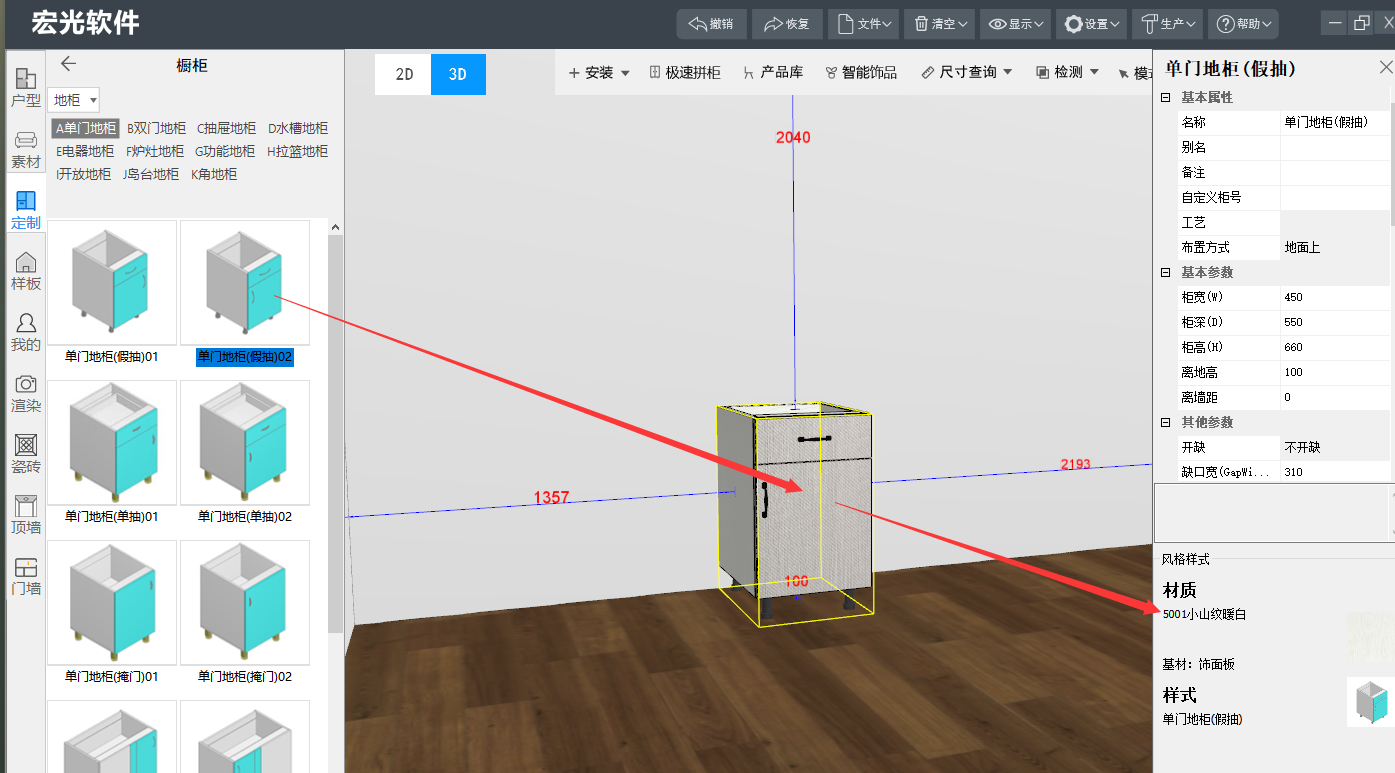This screenshot has width=1395, height=773.
Task: Pick the 单门地柜(假抽)02 thumbnail
Action: tap(245, 283)
